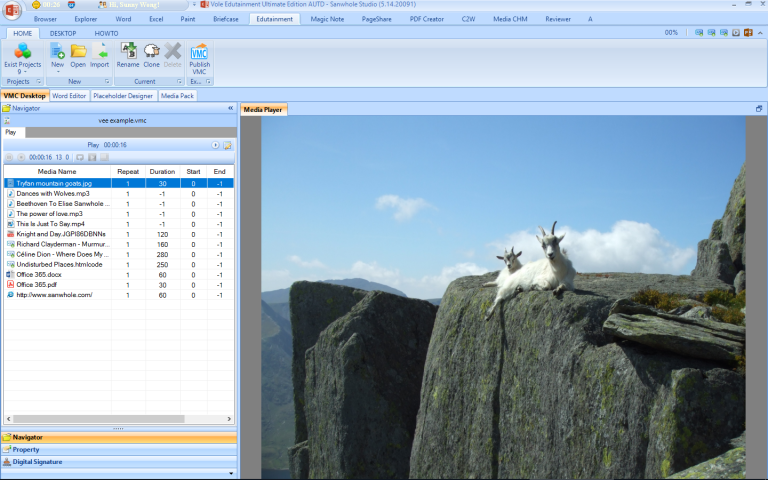This screenshot has width=768, height=480.
Task: Open the New group dialog launcher
Action: pos(107,81)
